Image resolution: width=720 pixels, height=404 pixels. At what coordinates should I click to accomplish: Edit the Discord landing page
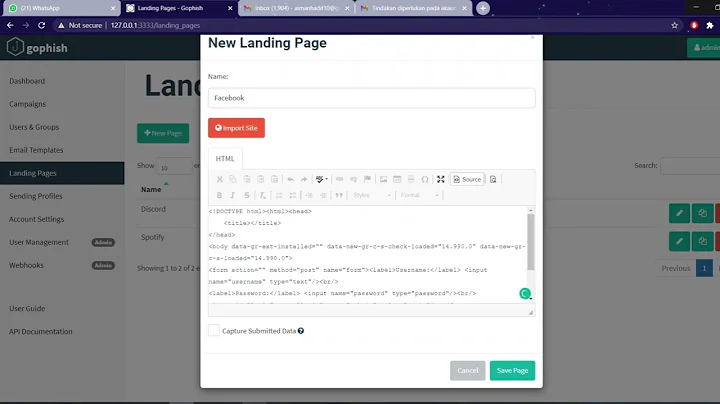pyautogui.click(x=679, y=213)
